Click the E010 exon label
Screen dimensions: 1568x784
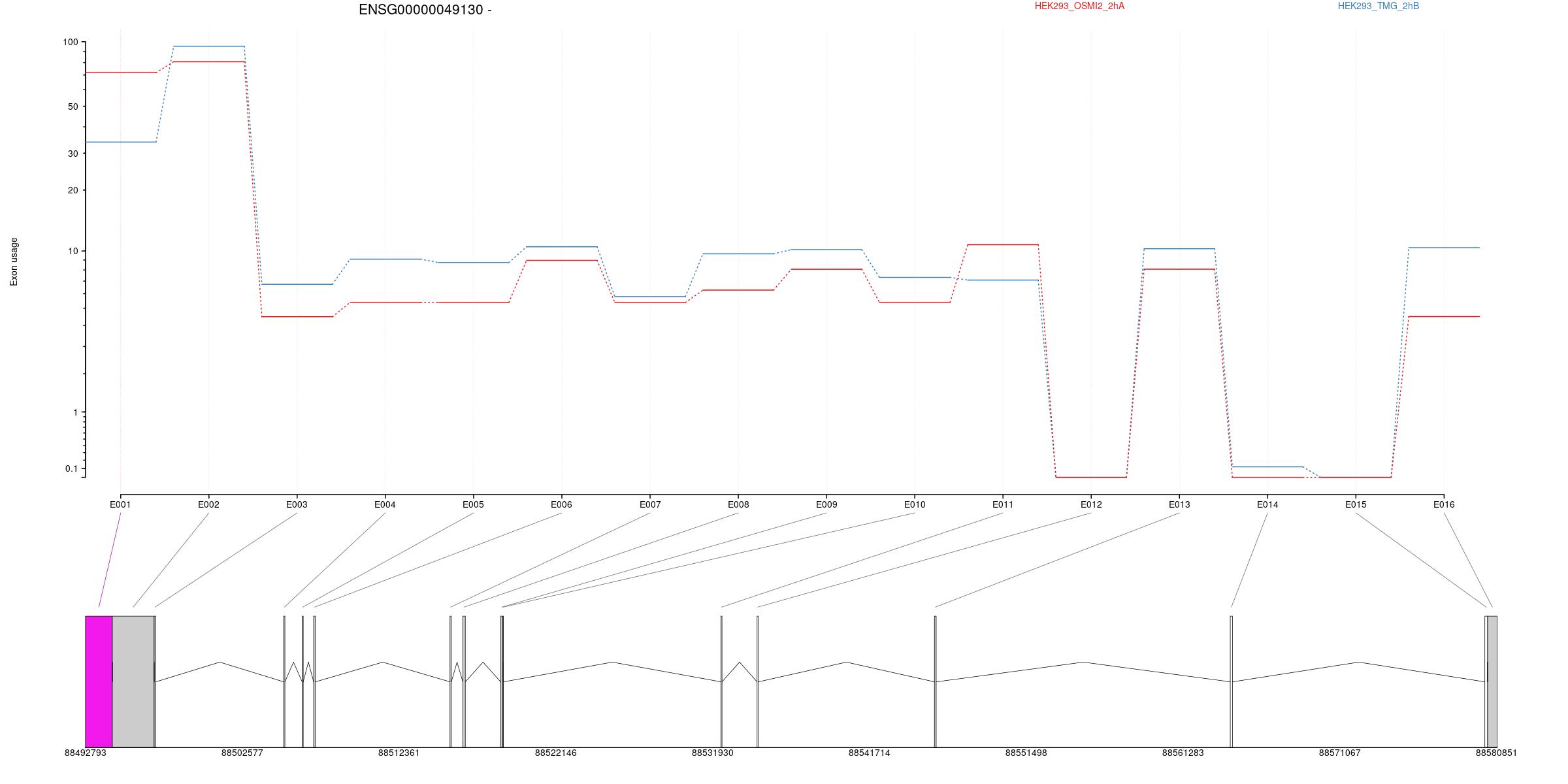(915, 504)
